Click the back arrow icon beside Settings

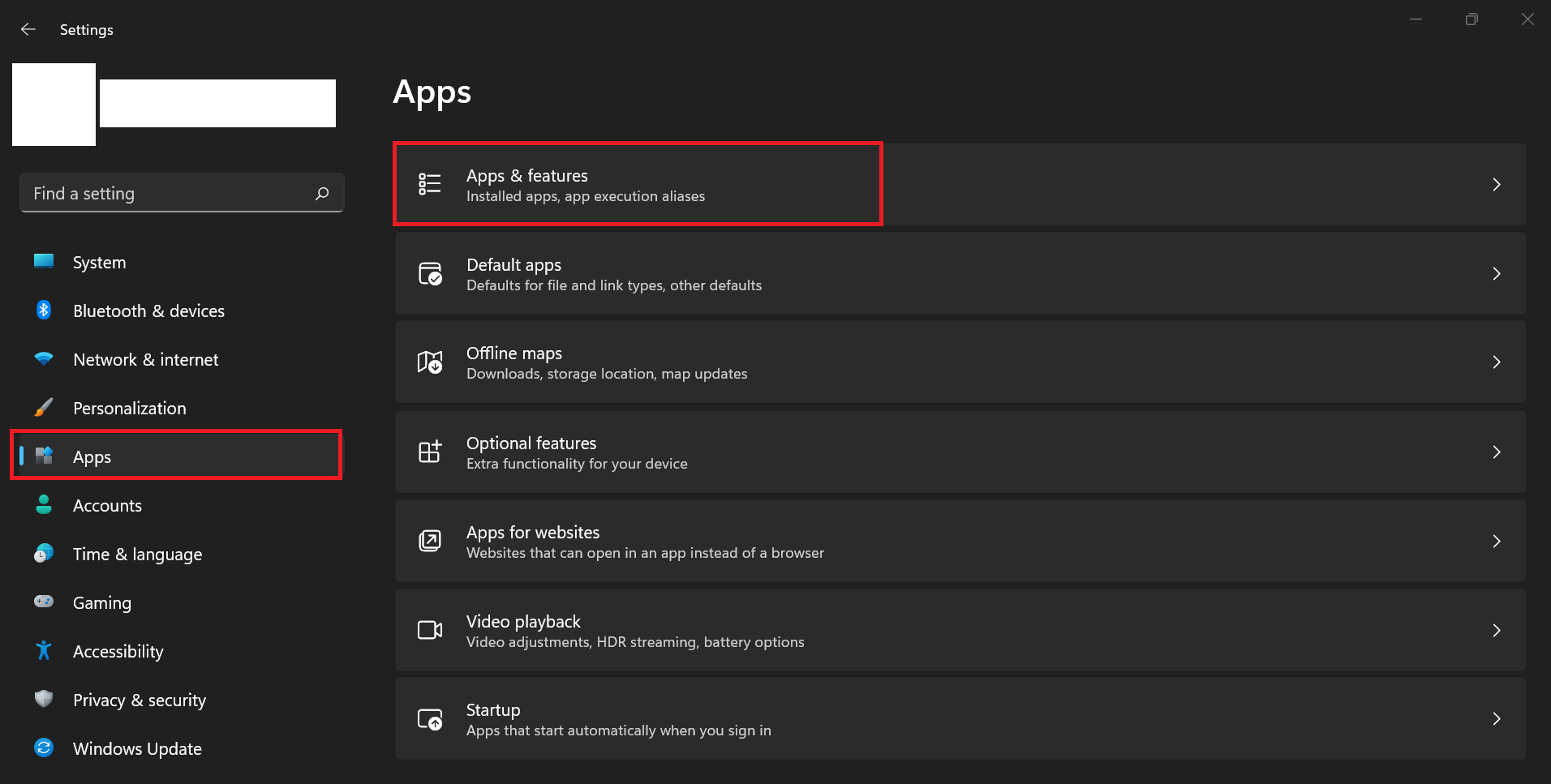coord(28,29)
